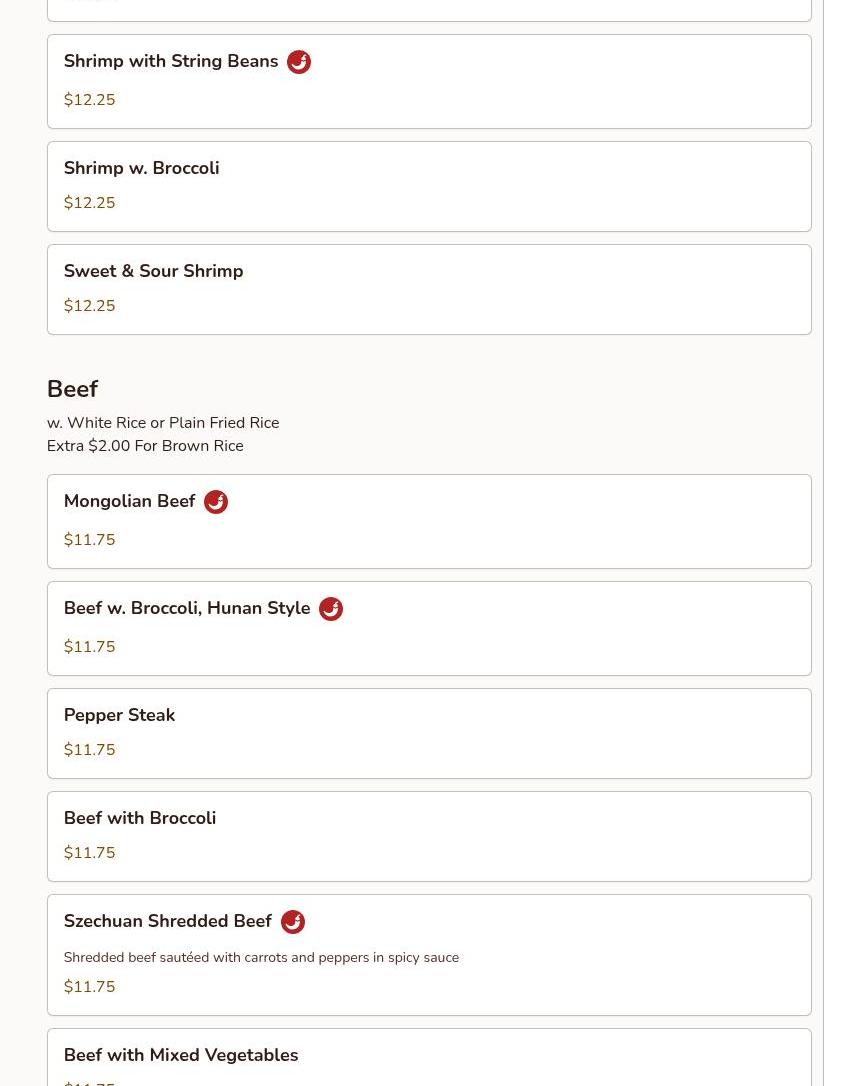
Task: Click Szechuan Shredded Beef description text
Action: point(261,957)
